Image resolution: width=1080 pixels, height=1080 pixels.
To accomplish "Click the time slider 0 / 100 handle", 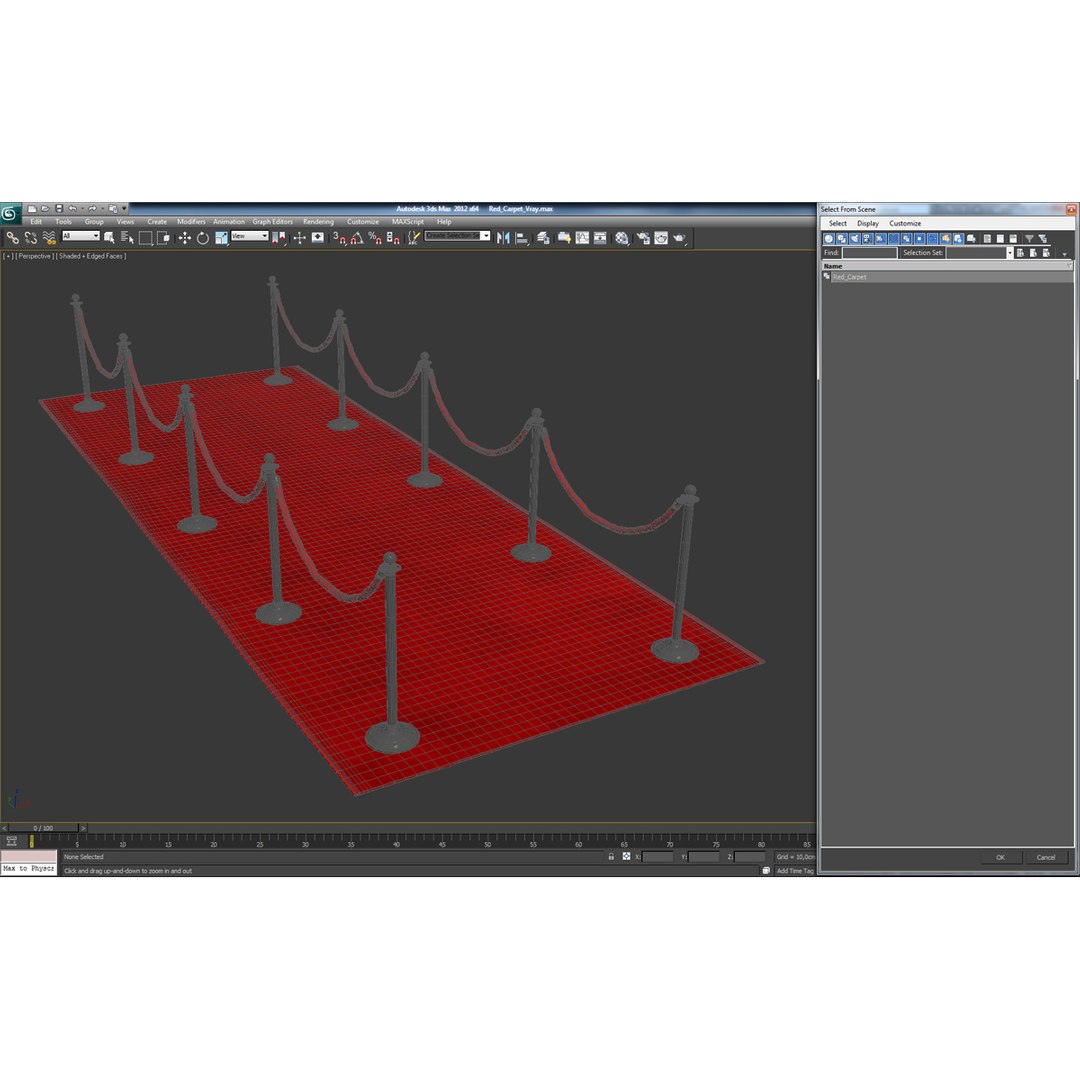I will [x=43, y=828].
